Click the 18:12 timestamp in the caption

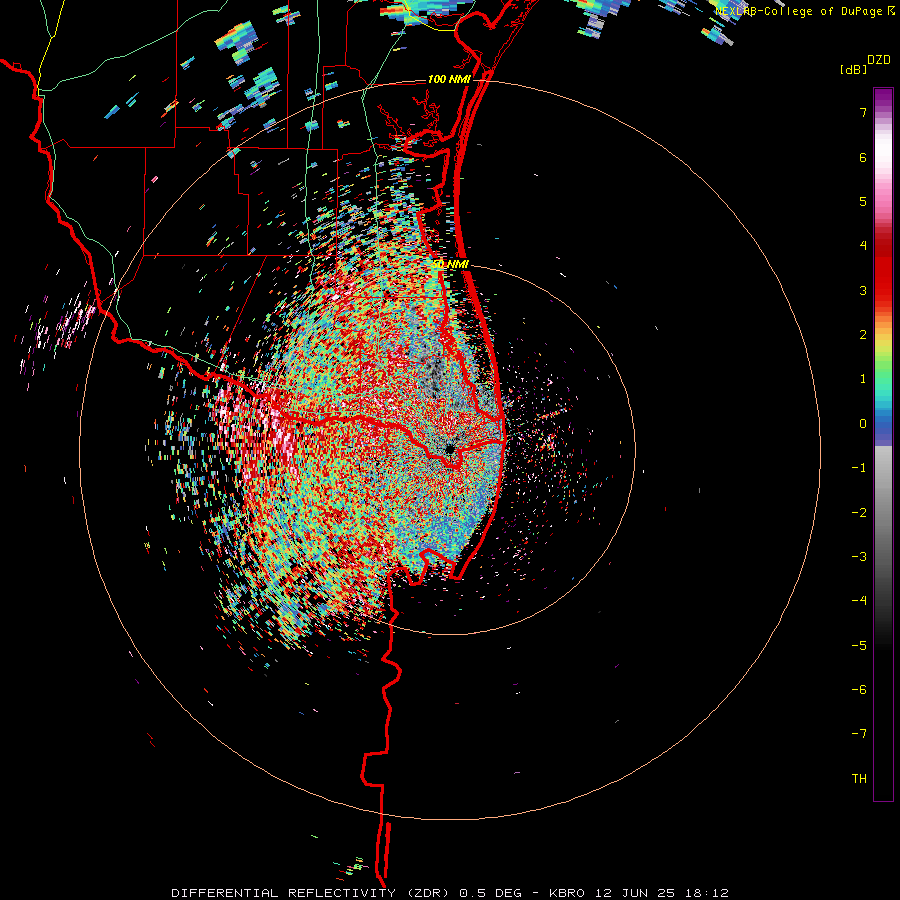click(x=707, y=893)
